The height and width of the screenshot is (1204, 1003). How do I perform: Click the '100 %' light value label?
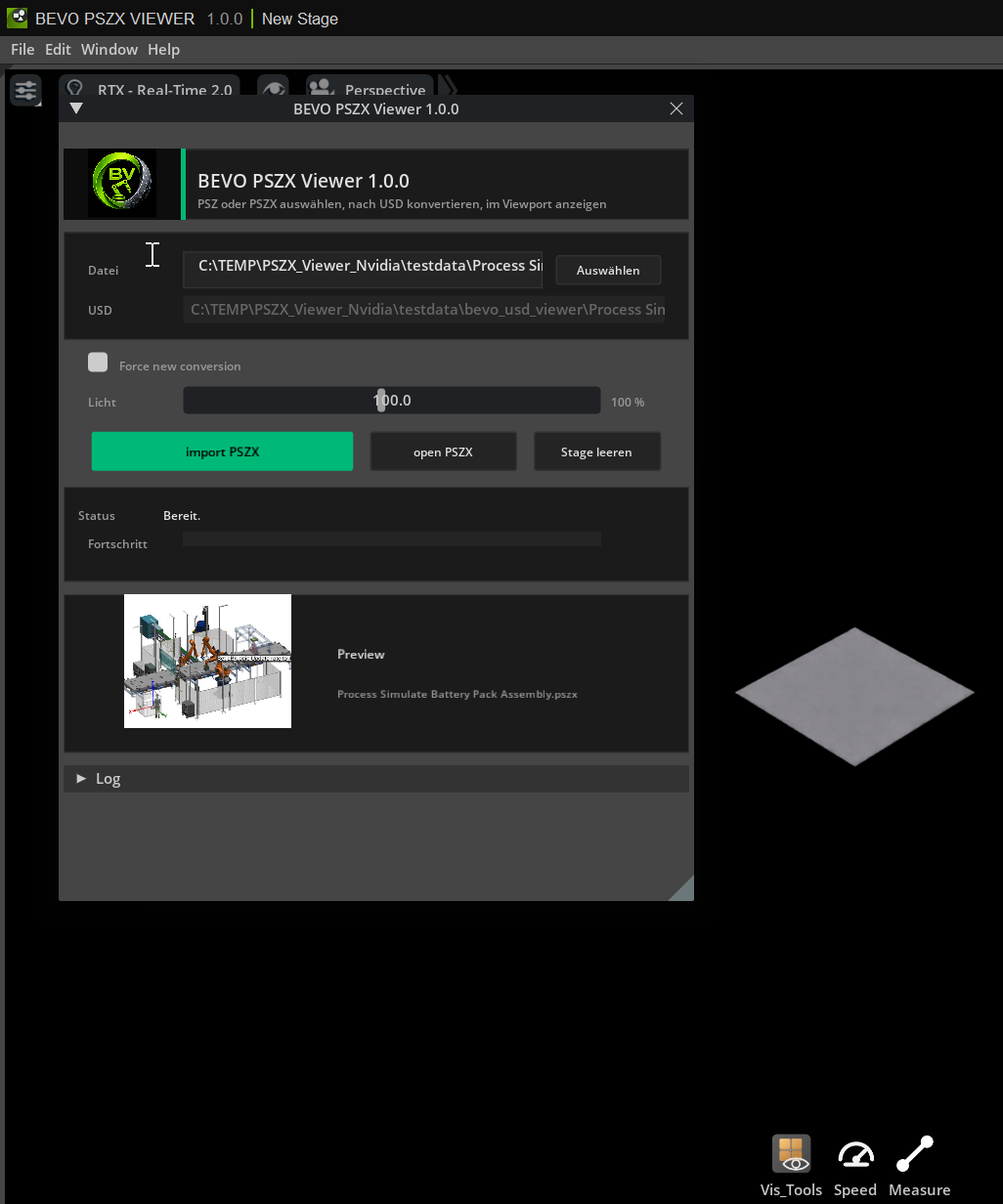[628, 402]
